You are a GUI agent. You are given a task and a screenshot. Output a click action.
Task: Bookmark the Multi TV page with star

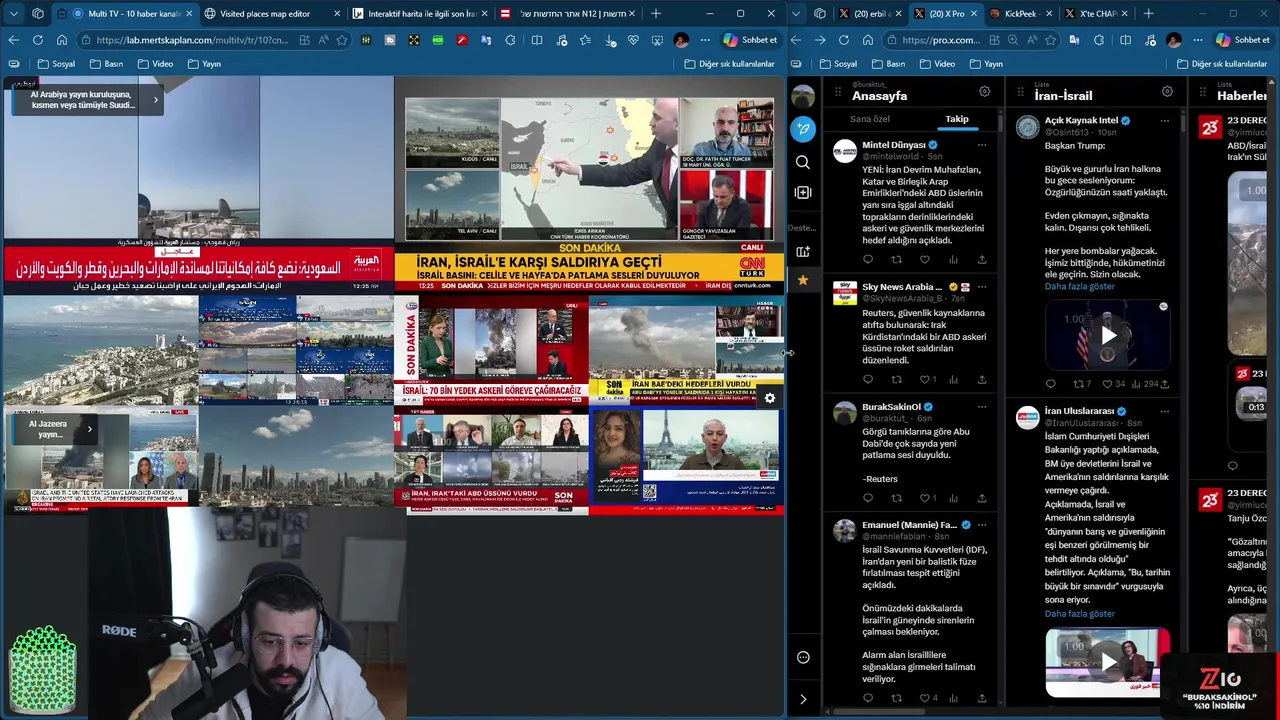342,40
